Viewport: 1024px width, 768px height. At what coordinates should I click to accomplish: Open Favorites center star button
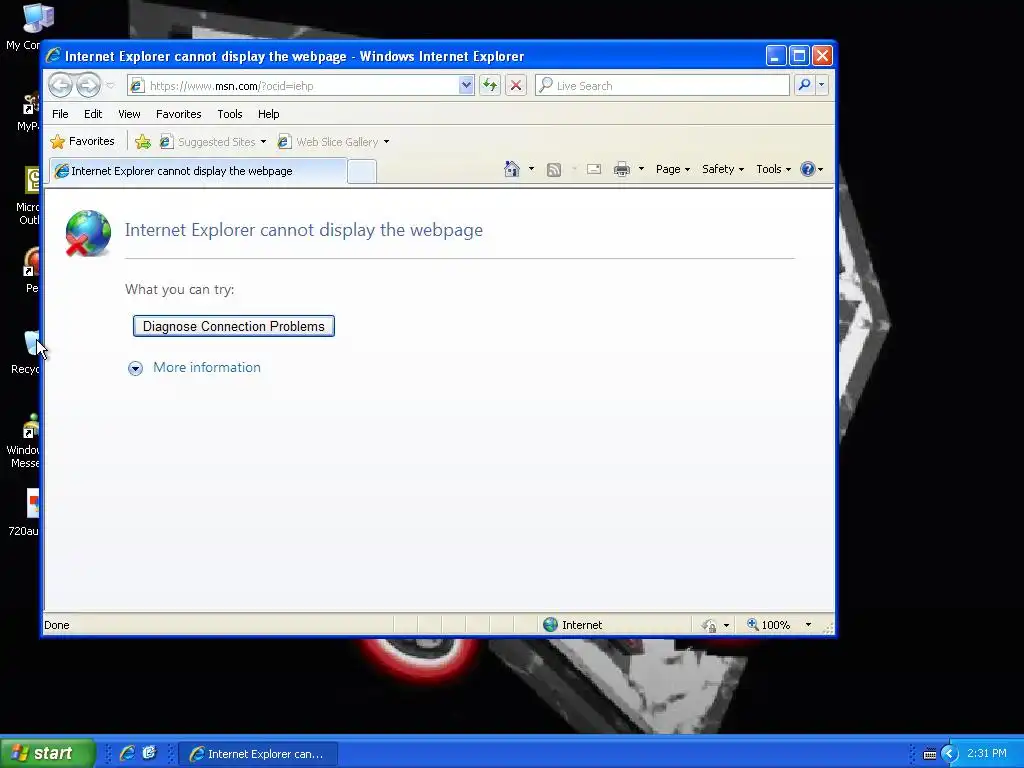tap(82, 141)
